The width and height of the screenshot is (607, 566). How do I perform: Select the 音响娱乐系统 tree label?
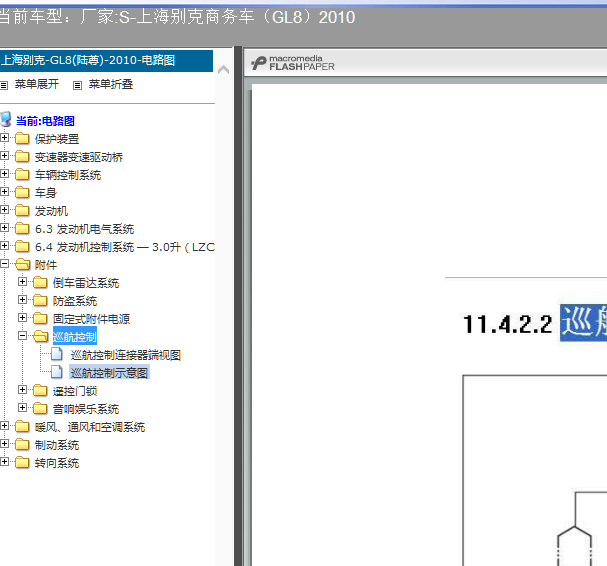86,409
